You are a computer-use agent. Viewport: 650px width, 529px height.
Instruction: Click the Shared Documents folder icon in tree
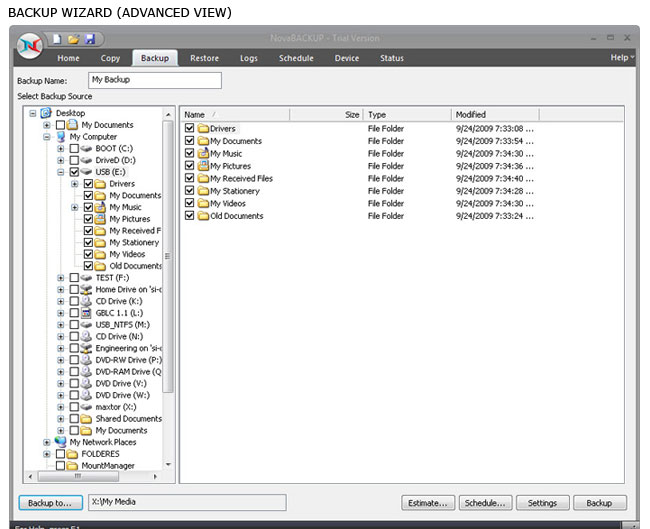pyautogui.click(x=86, y=419)
